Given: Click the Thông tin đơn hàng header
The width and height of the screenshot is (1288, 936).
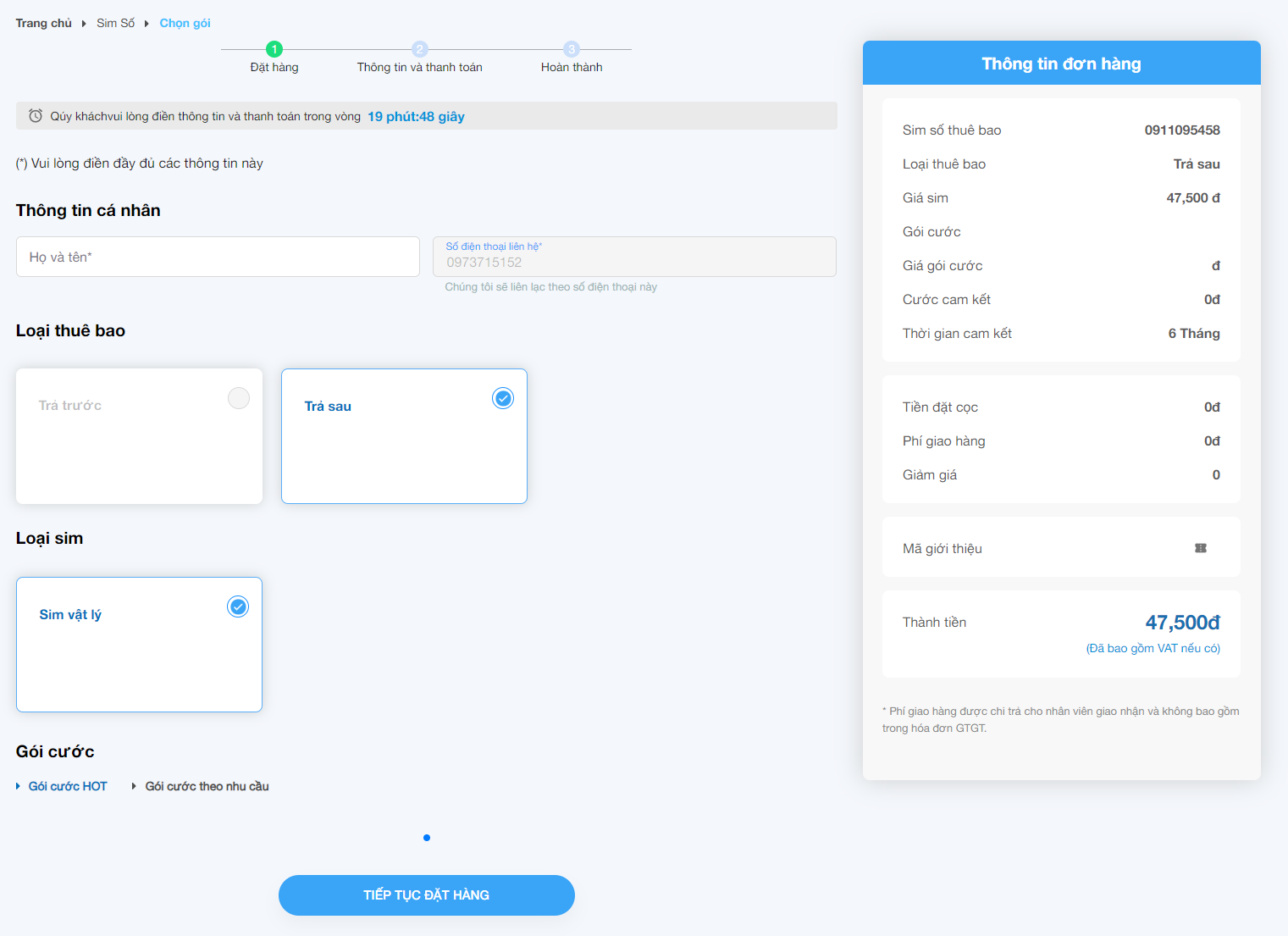Looking at the screenshot, I should [x=1062, y=64].
